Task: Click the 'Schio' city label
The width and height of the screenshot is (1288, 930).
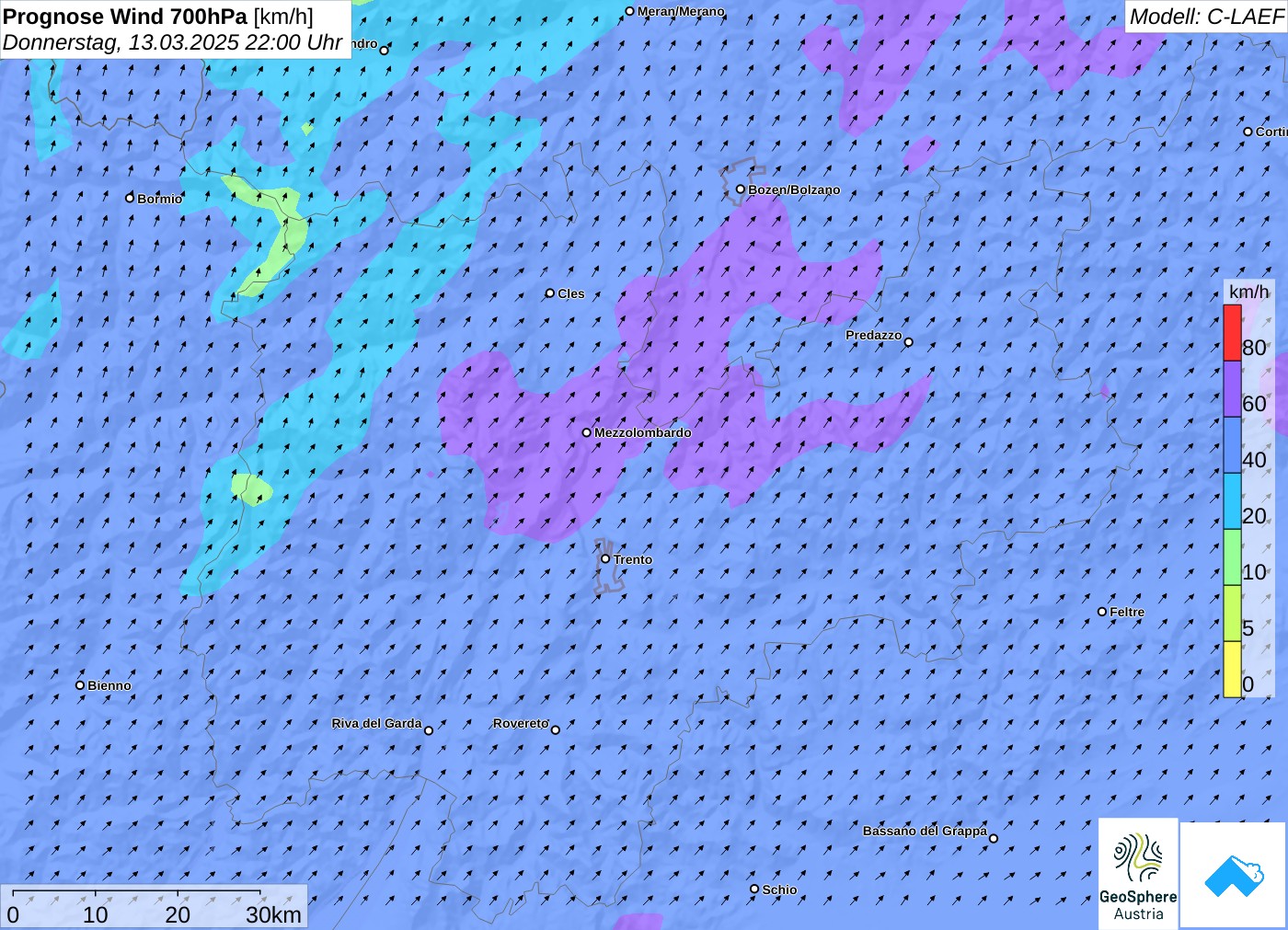Action: (779, 890)
